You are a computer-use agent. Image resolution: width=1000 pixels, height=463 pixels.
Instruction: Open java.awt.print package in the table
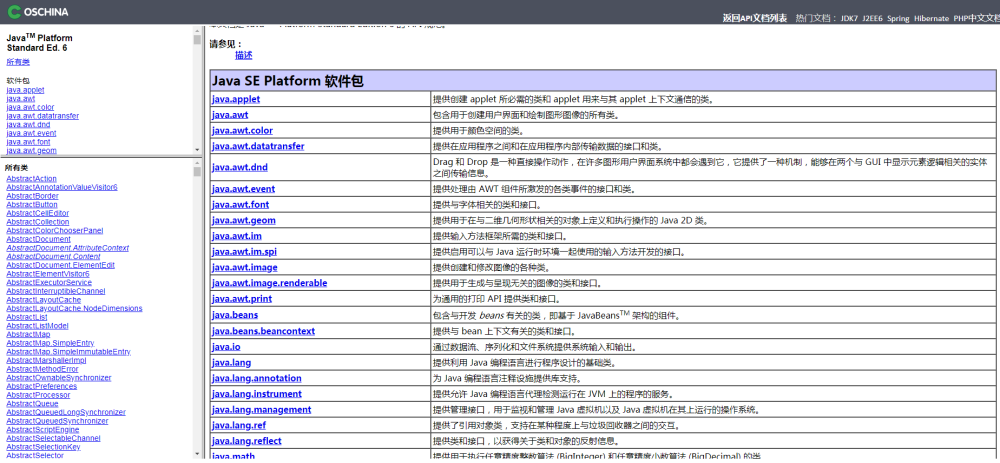pos(242,298)
